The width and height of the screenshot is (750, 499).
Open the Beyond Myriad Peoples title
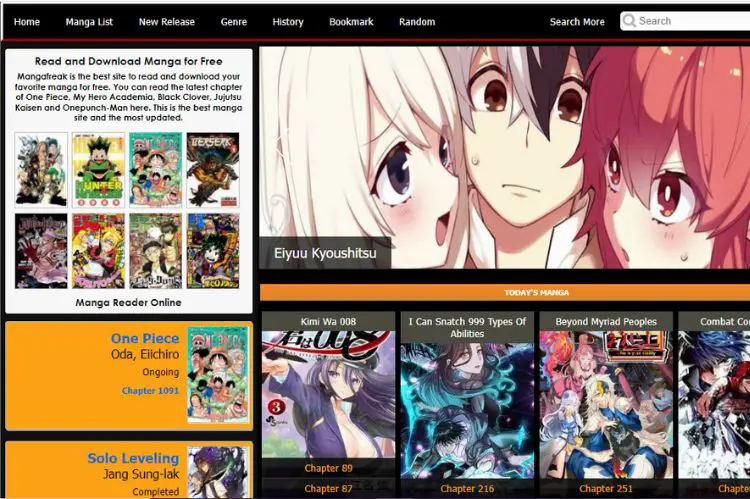[x=606, y=322]
